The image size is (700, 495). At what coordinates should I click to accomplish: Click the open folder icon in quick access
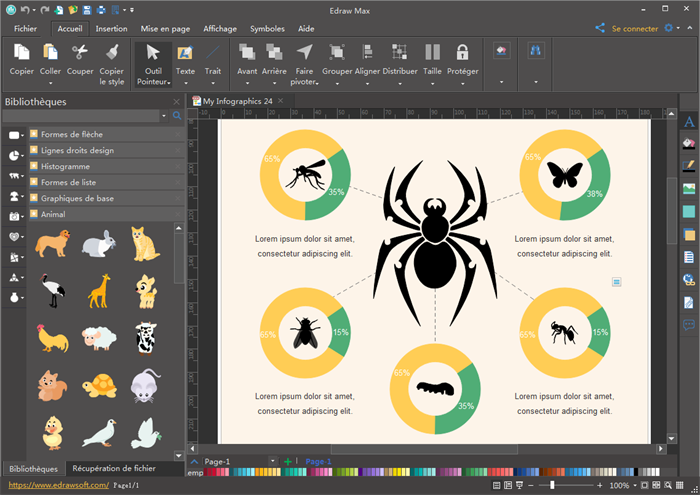click(x=73, y=10)
